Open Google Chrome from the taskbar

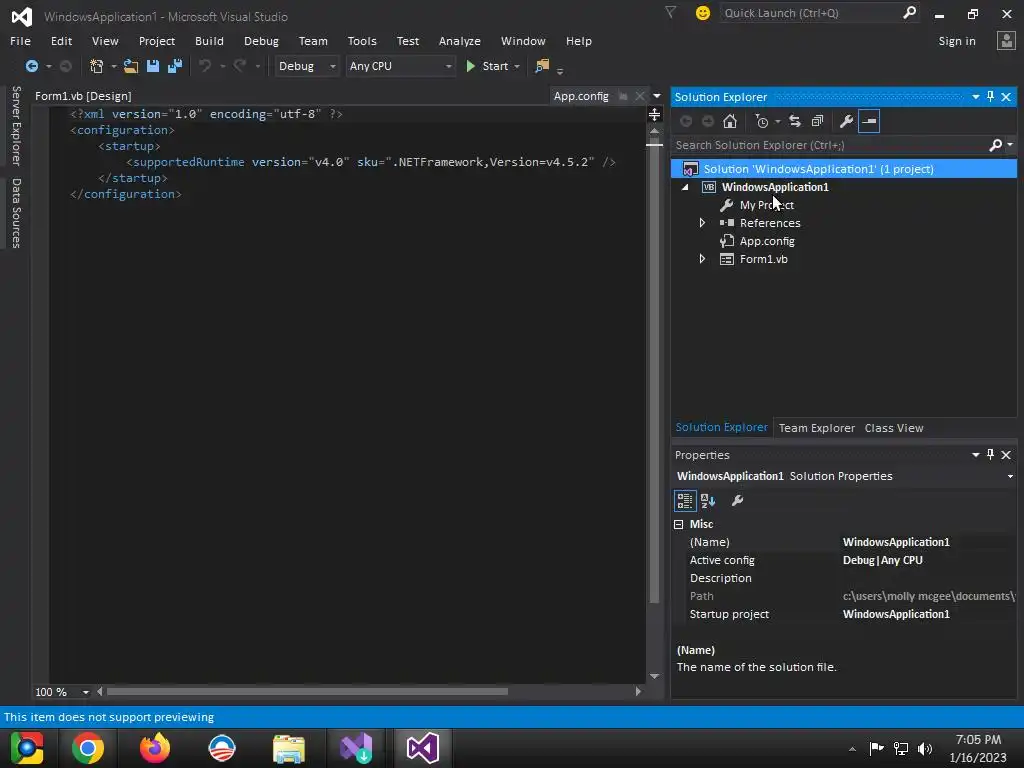pyautogui.click(x=88, y=748)
